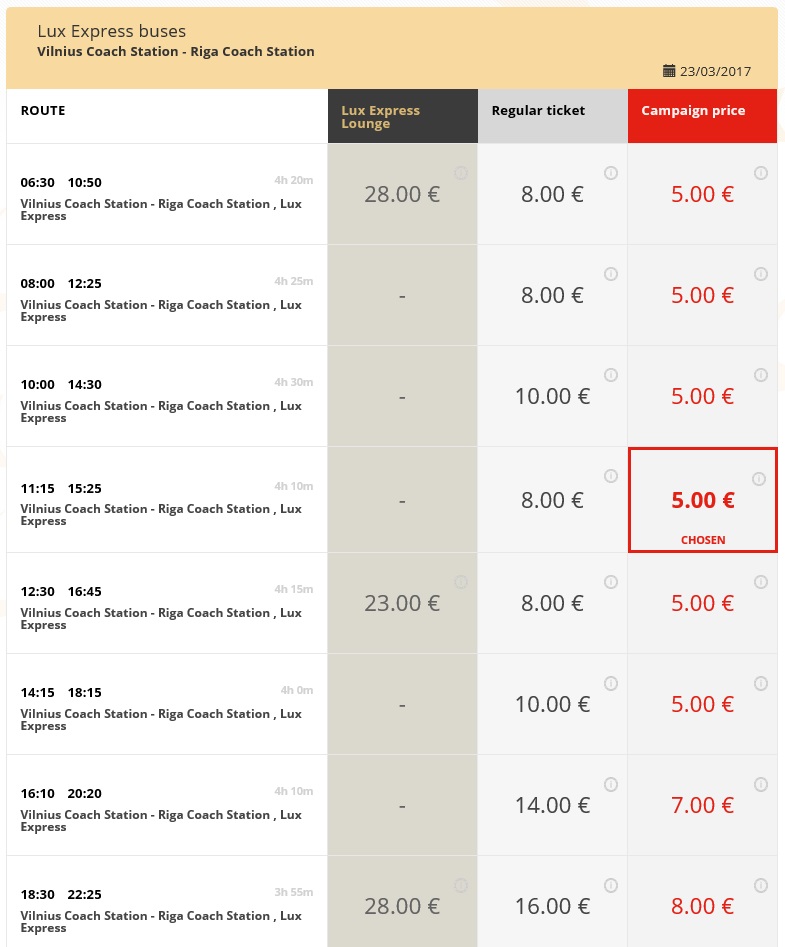Click the chosen 5.00 € fare at 11:15
This screenshot has height=947, width=785.
702,500
